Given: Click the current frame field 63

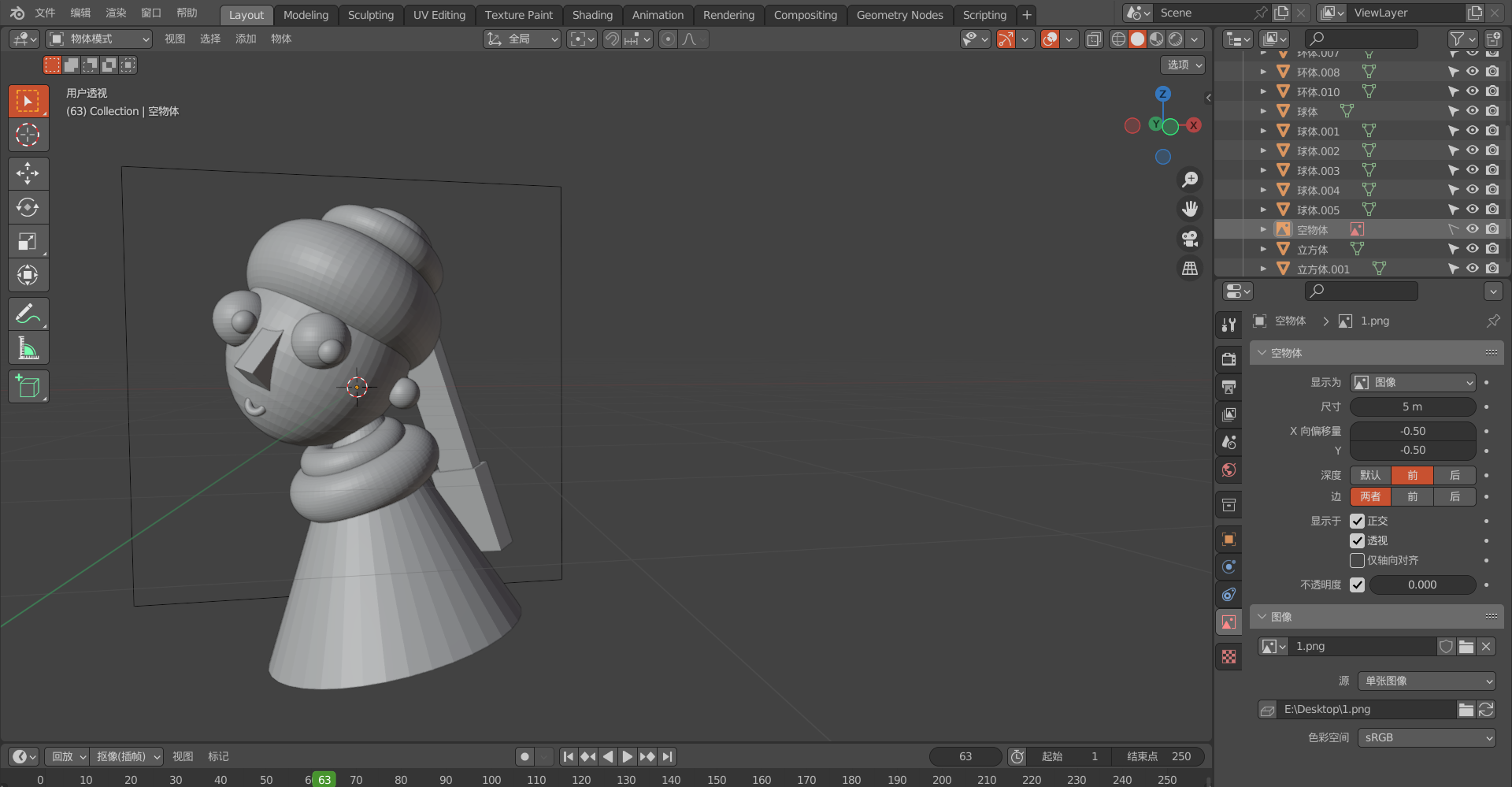Looking at the screenshot, I should point(965,756).
